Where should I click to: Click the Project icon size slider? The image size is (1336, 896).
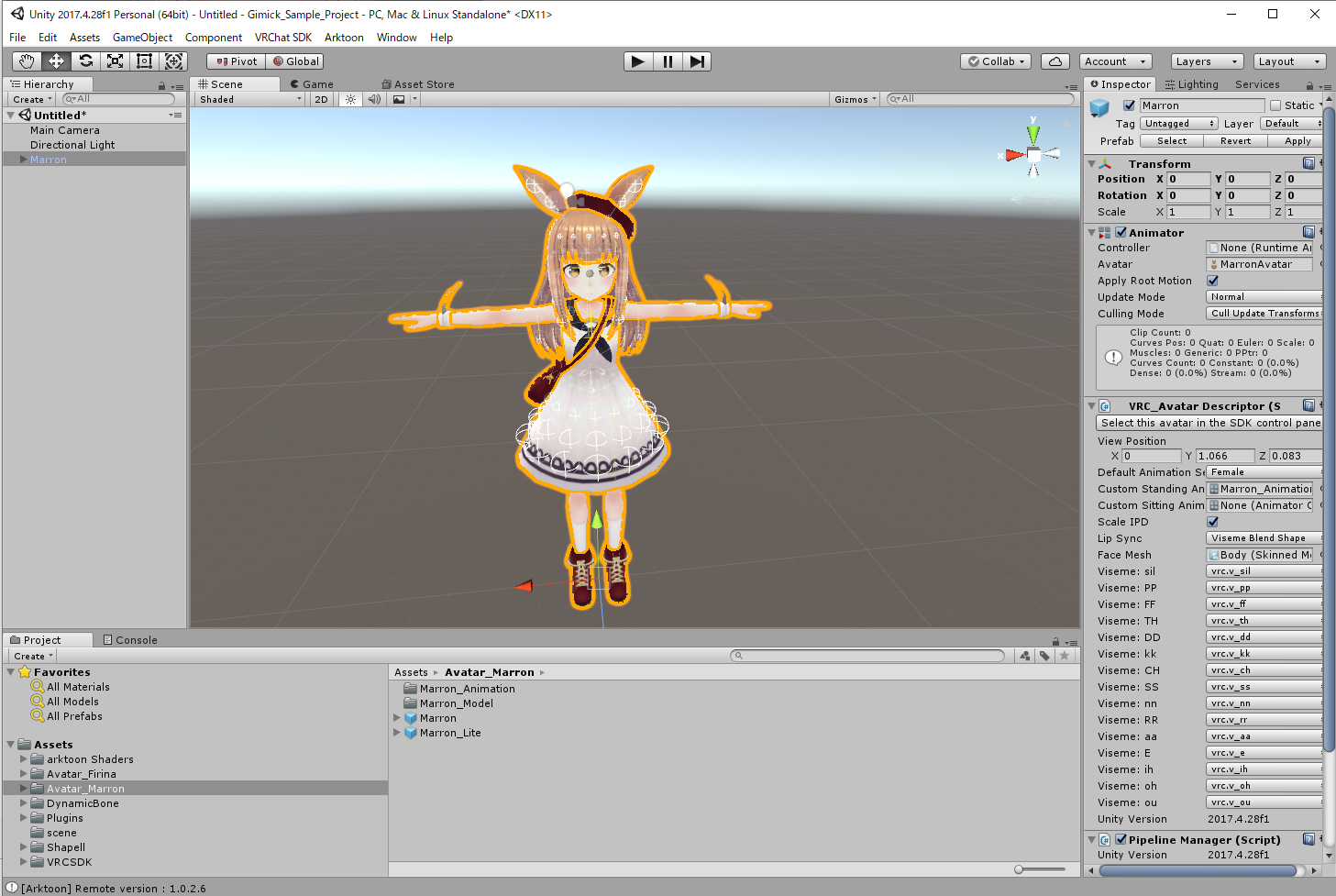1040,868
